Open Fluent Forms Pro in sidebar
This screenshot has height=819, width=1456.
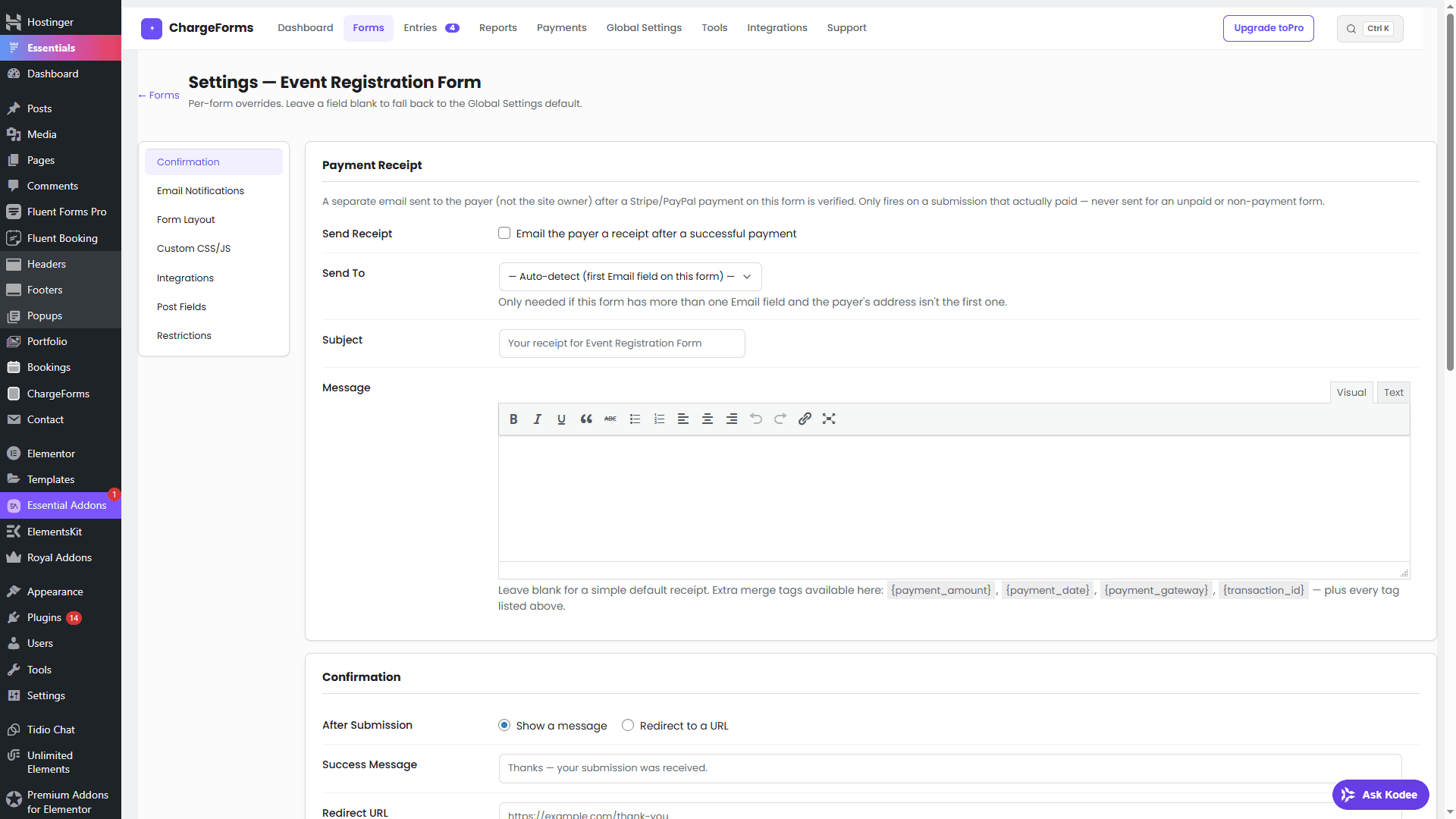point(61,212)
